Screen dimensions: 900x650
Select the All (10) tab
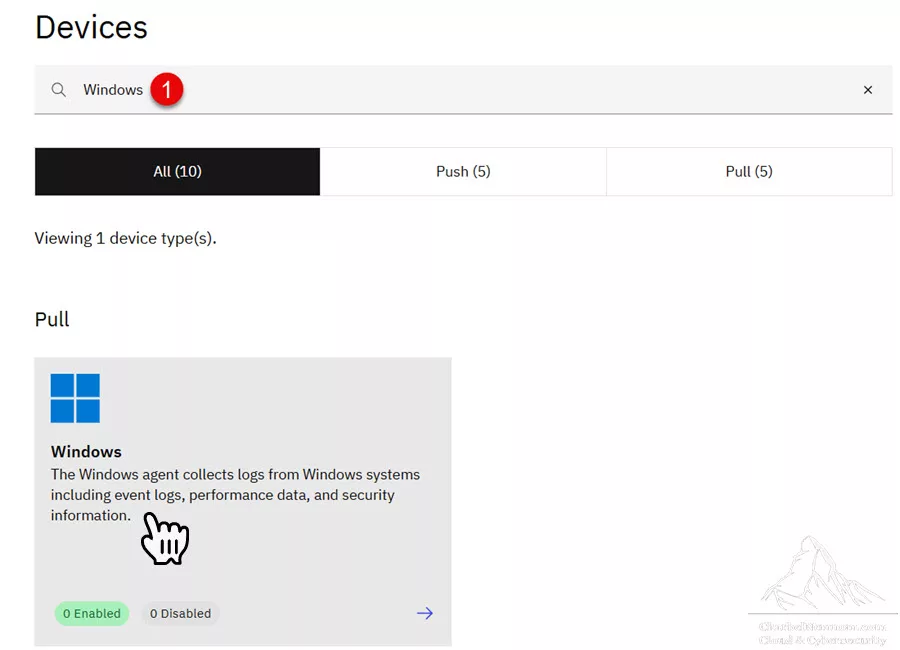pos(177,172)
